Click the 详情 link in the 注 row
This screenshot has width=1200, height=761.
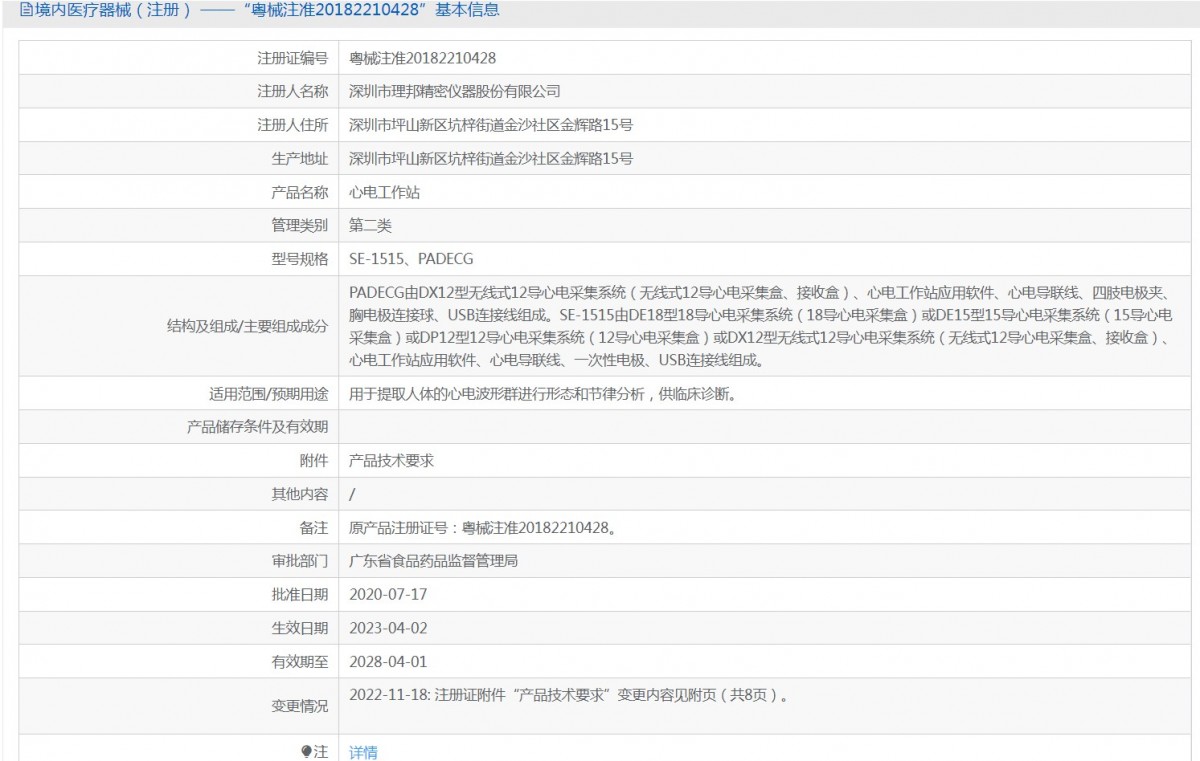coord(363,752)
